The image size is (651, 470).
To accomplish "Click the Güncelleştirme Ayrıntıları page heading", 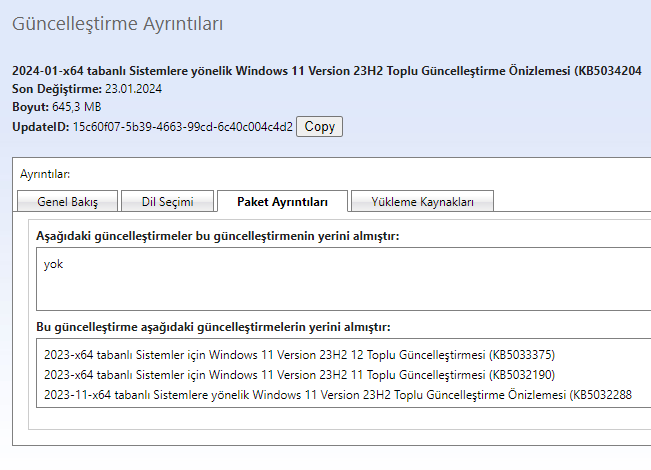I will click(118, 22).
